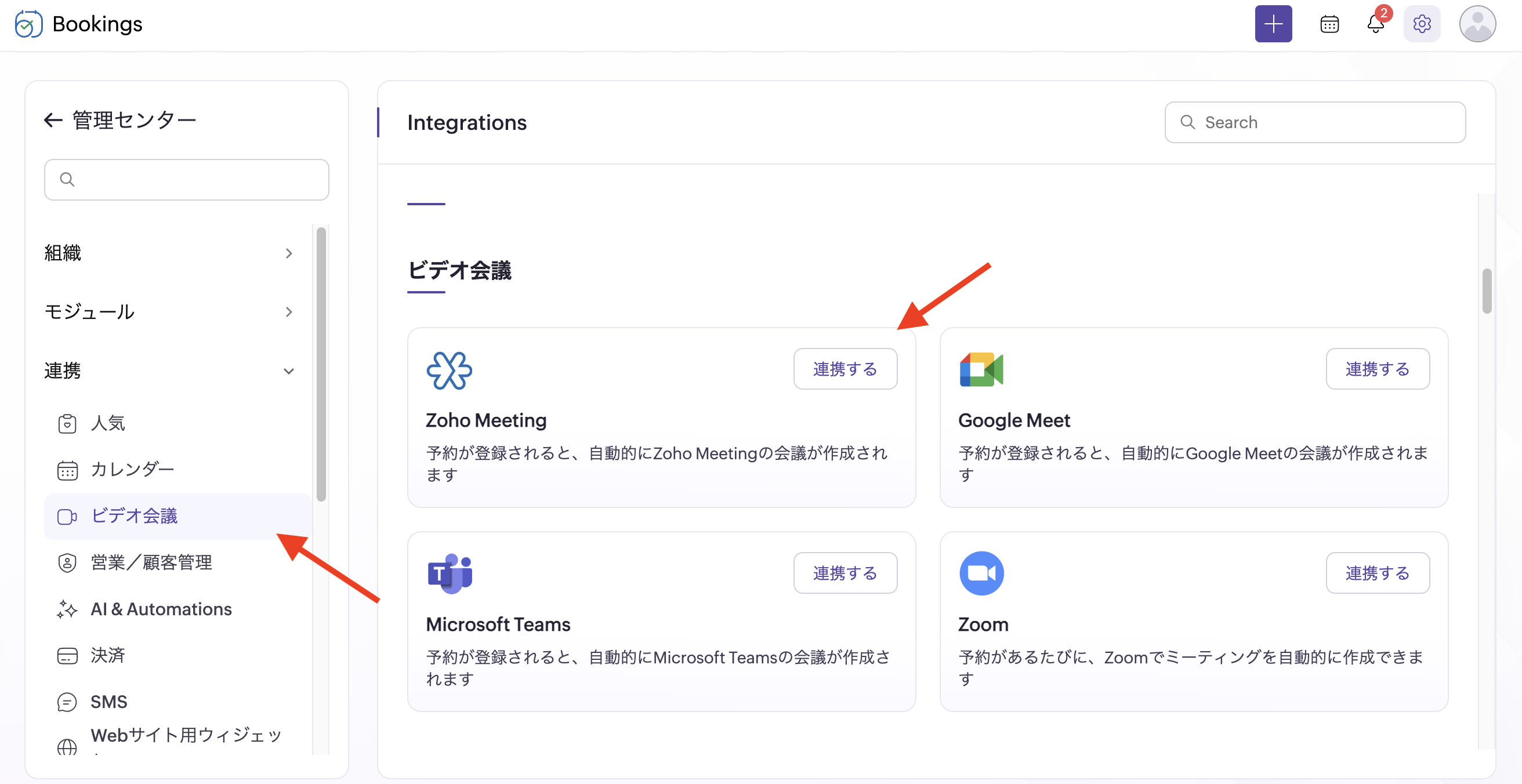Expand the 組織 section

coord(169,253)
